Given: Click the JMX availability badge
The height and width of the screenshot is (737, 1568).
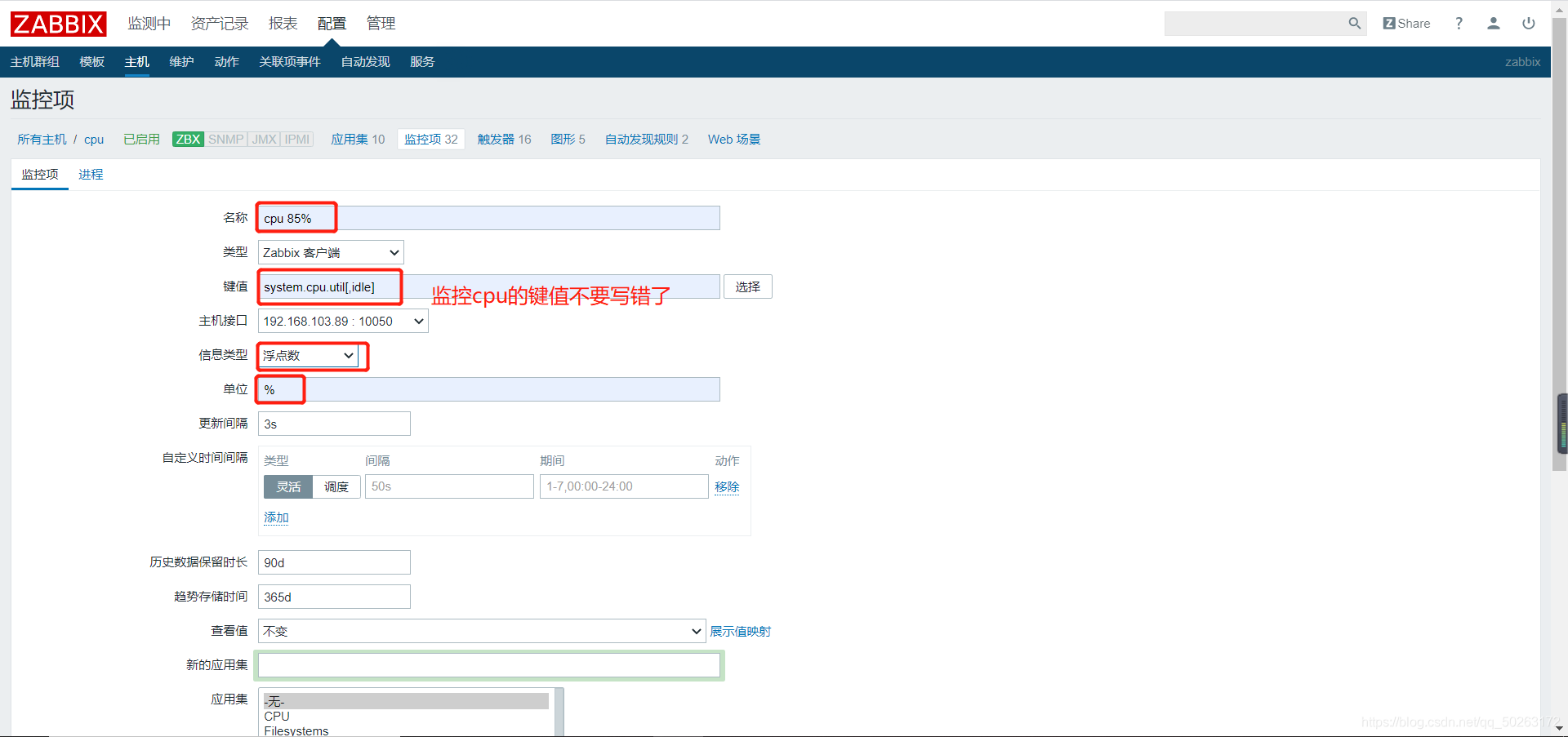Looking at the screenshot, I should point(264,140).
